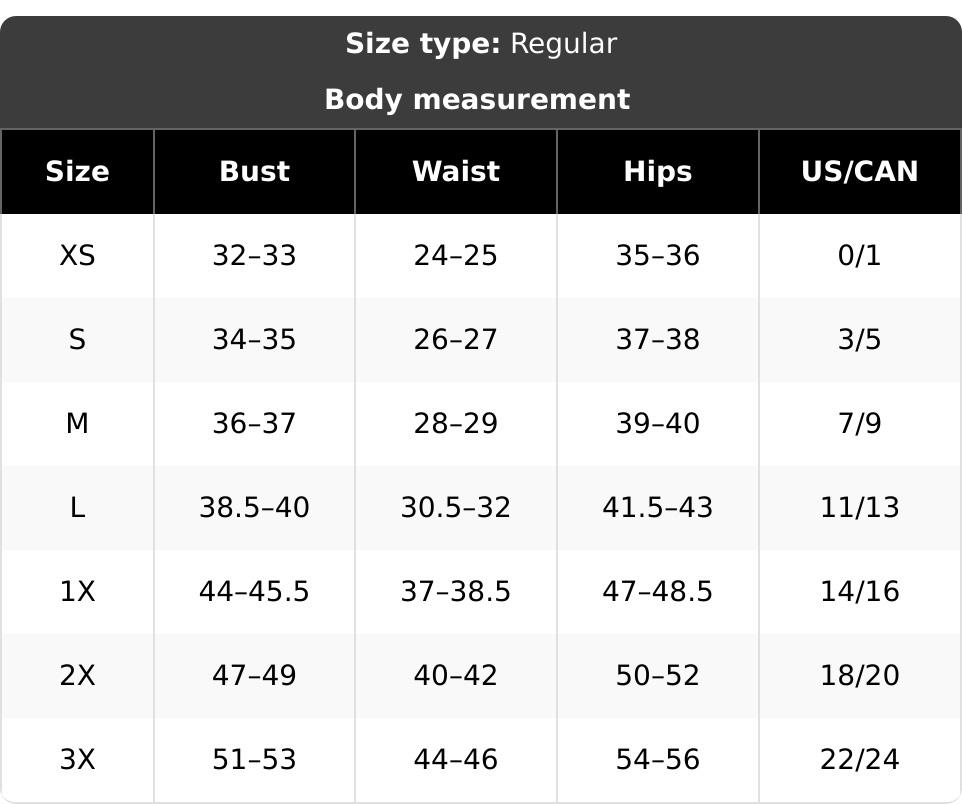The height and width of the screenshot is (804, 962).
Task: Click the Body measurement heading
Action: click(x=477, y=99)
